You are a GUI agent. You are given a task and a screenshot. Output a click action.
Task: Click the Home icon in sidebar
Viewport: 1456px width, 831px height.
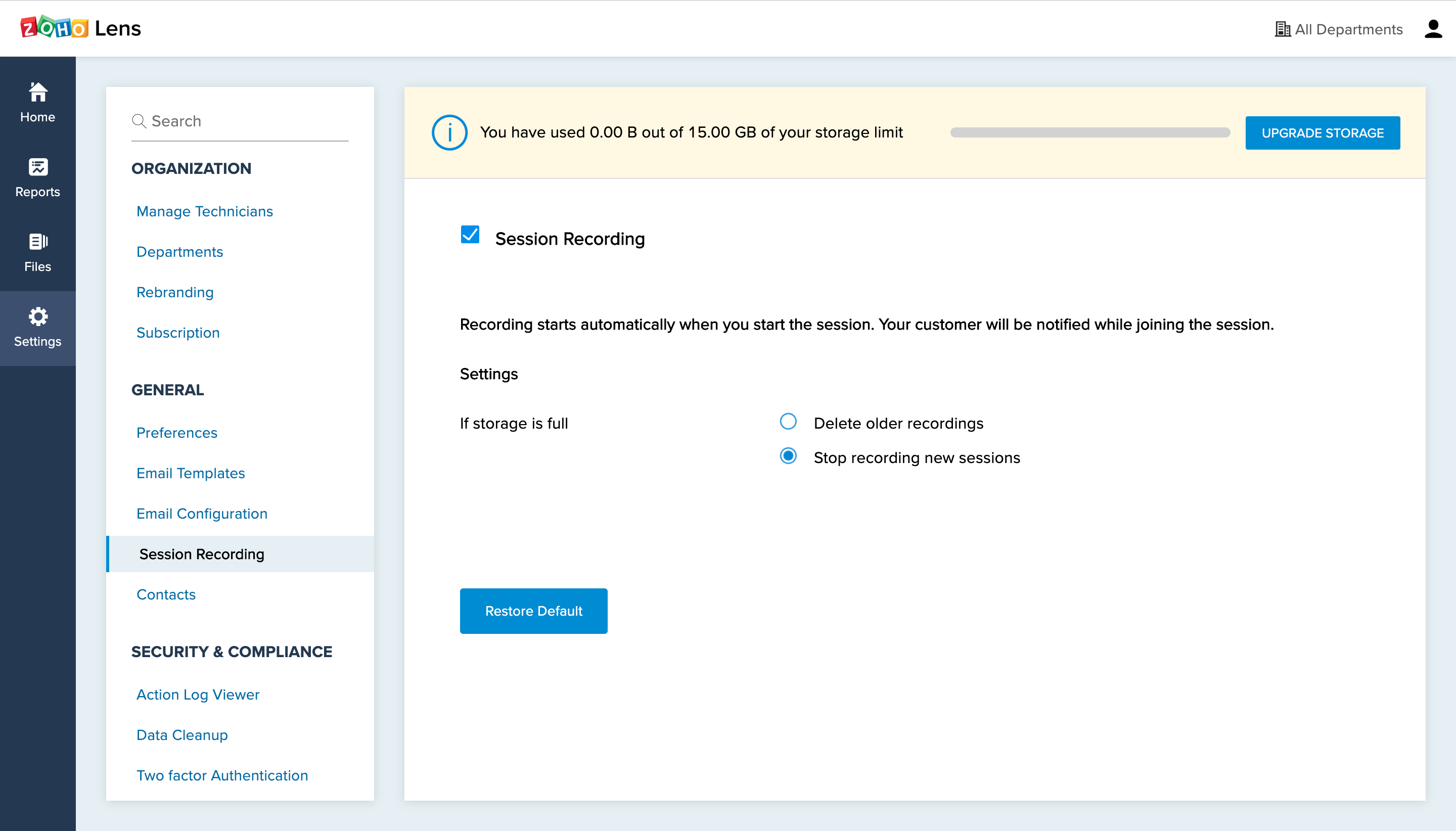[x=38, y=92]
